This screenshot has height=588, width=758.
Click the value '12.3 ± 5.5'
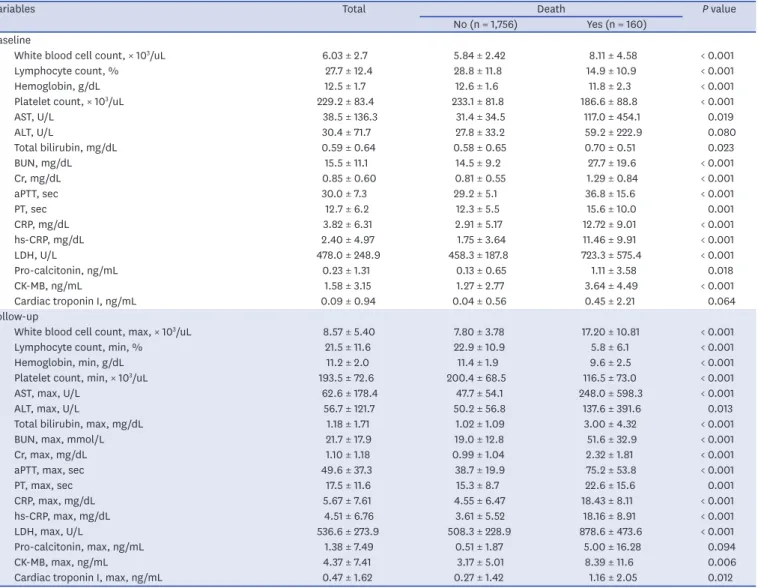pos(477,209)
